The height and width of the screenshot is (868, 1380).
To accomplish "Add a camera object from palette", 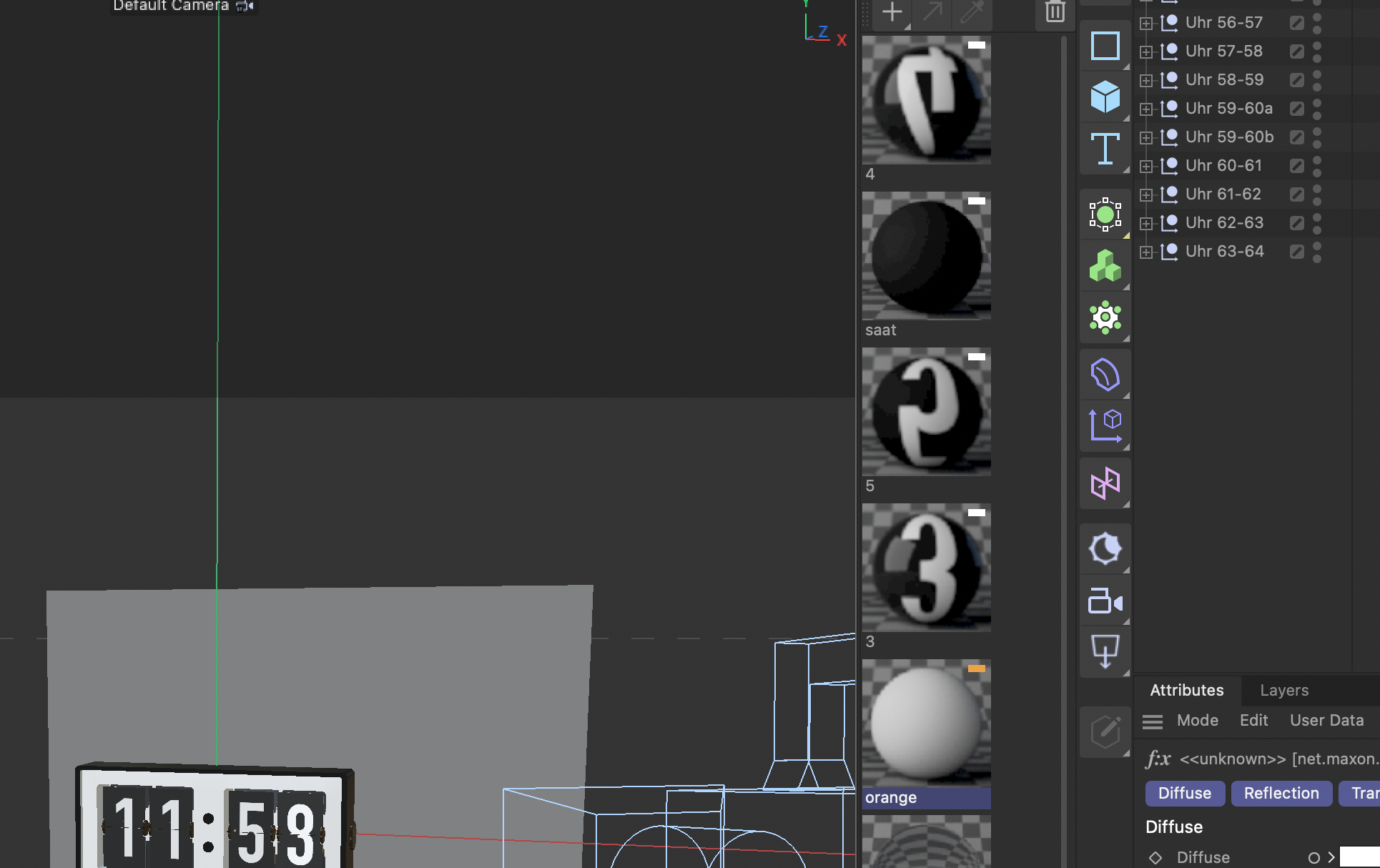I will coord(1105,601).
